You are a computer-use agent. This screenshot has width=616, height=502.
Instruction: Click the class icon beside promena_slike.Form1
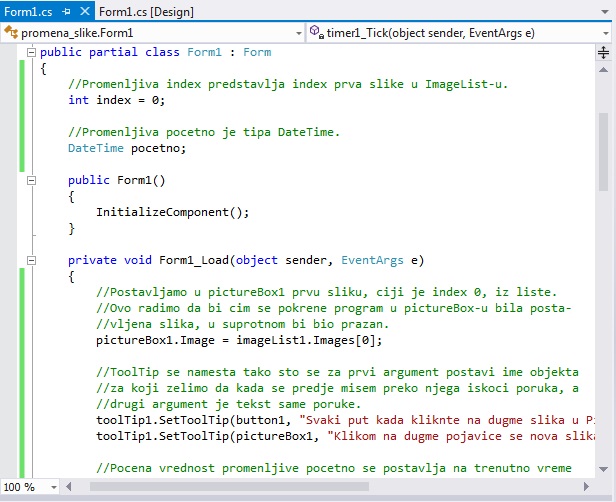(x=11, y=32)
